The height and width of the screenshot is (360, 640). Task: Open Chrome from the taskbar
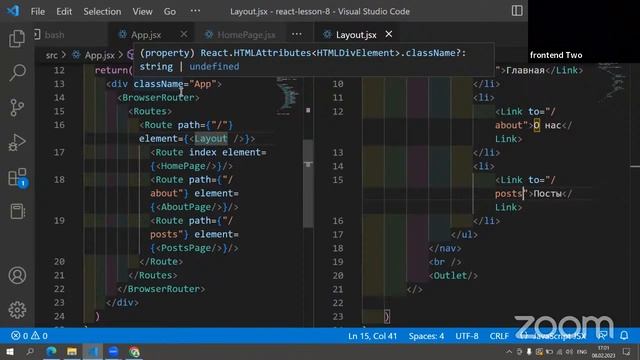point(134,351)
